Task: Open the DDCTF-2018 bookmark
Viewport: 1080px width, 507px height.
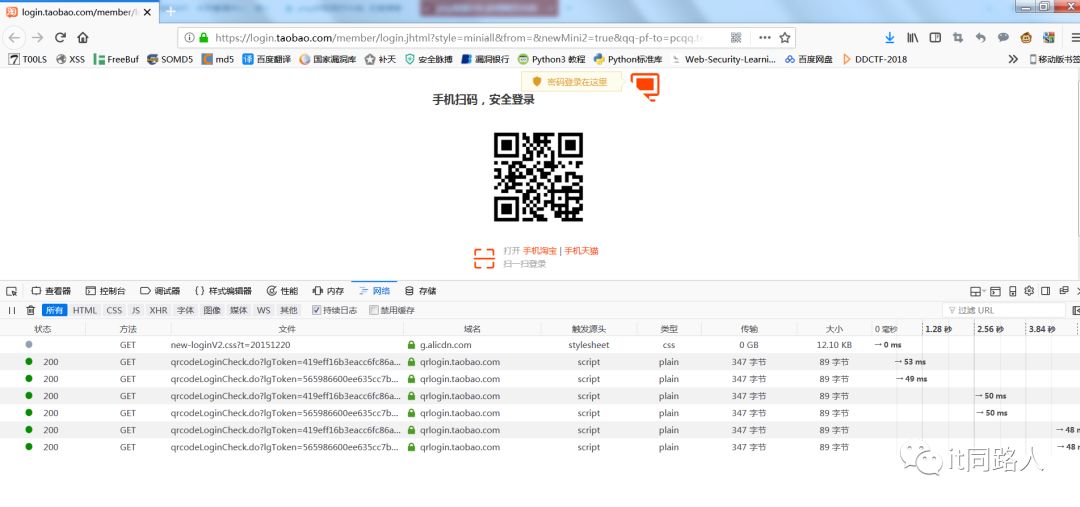Action: click(875, 59)
